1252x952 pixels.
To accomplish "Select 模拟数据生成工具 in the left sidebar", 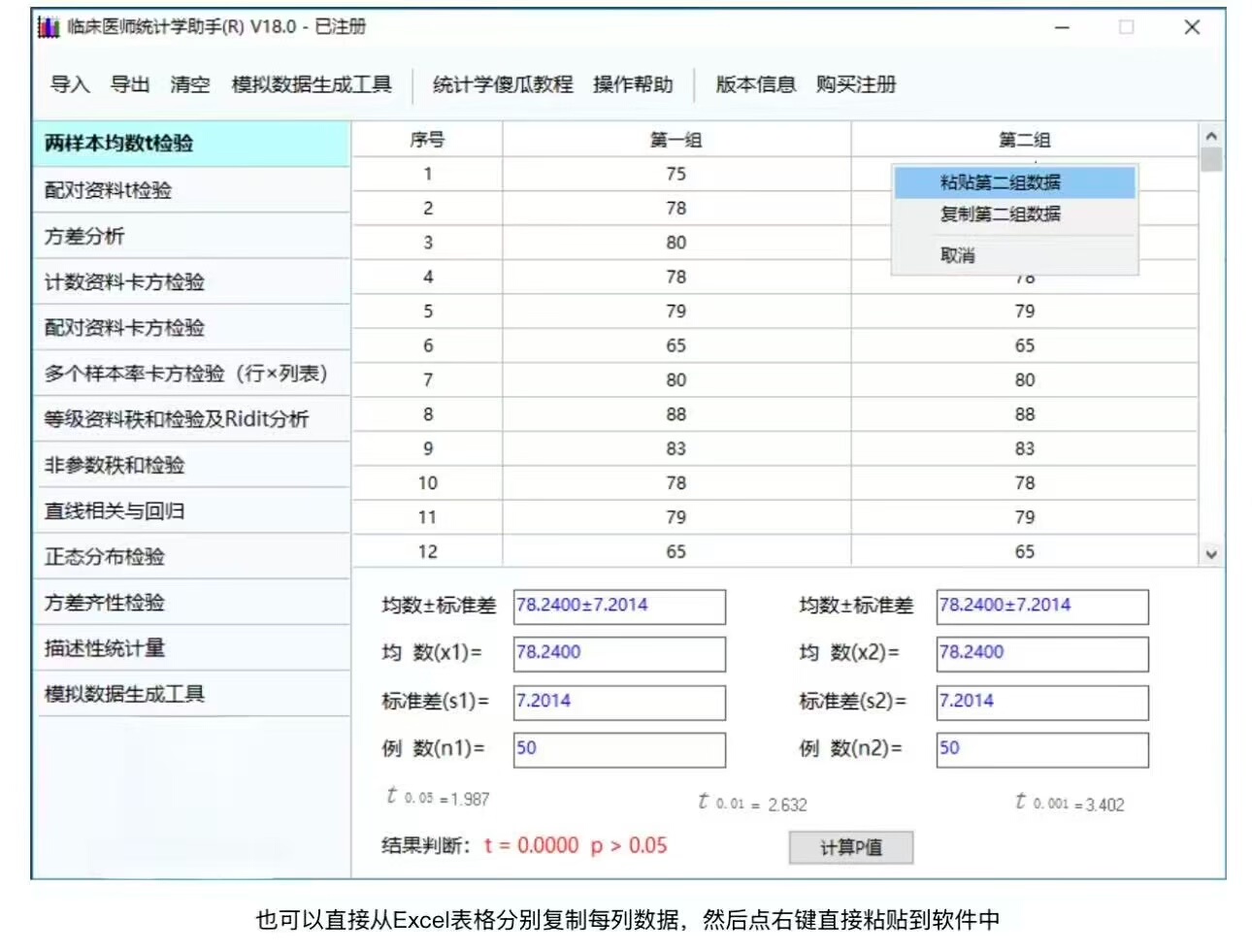I will click(191, 694).
